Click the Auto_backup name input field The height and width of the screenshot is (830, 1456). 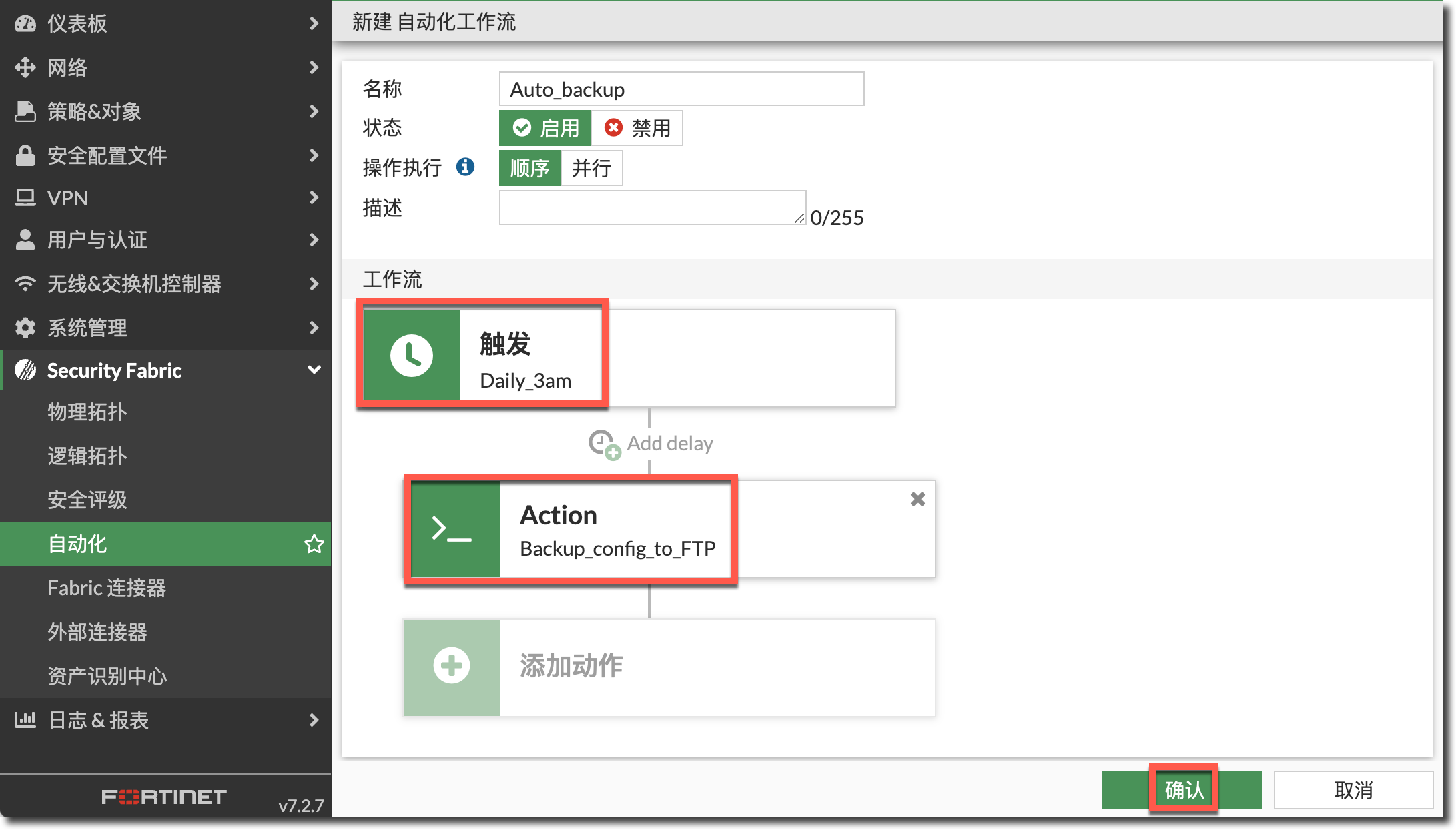pyautogui.click(x=681, y=88)
